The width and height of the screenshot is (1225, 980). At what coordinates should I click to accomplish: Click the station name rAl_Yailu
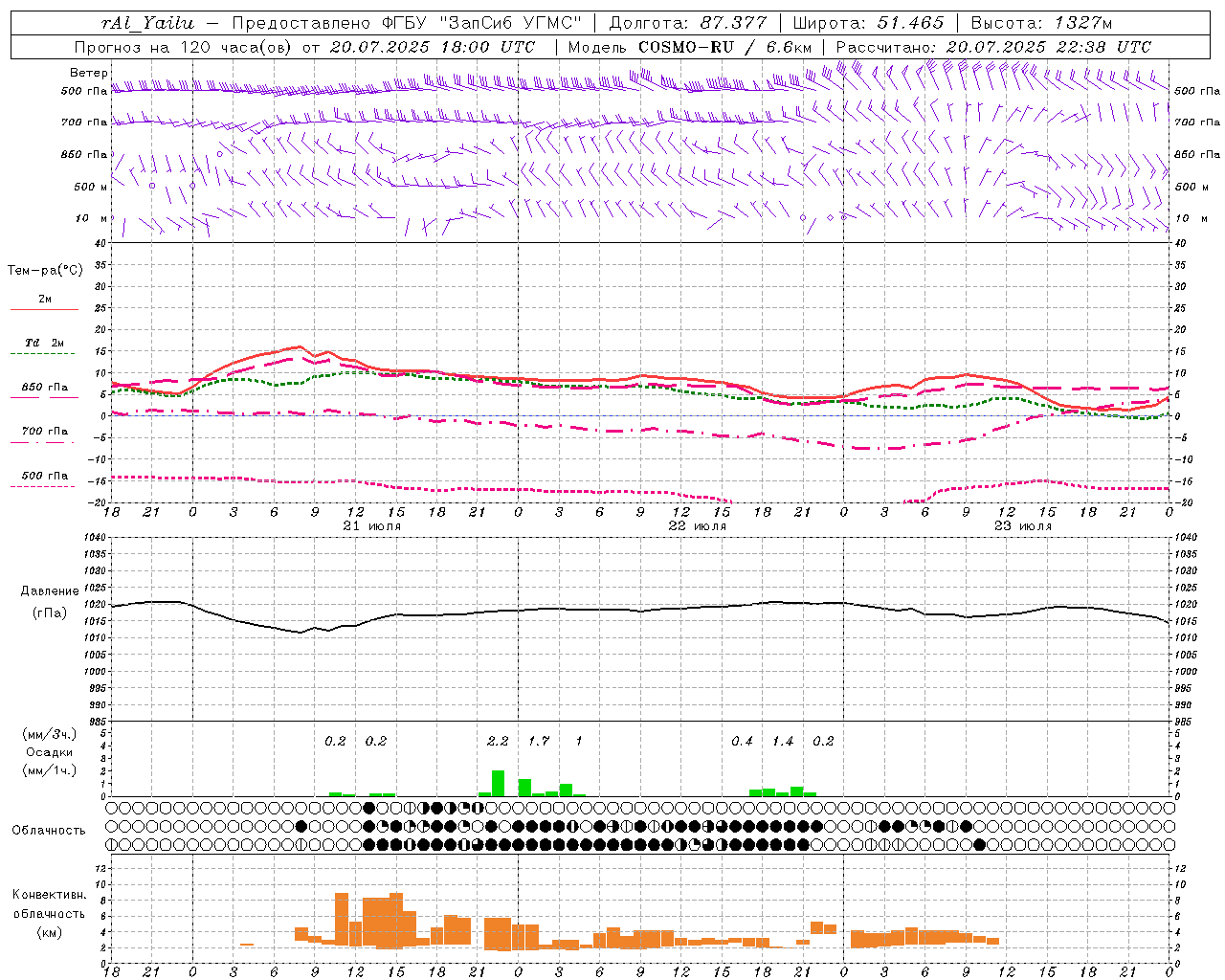coord(147,23)
